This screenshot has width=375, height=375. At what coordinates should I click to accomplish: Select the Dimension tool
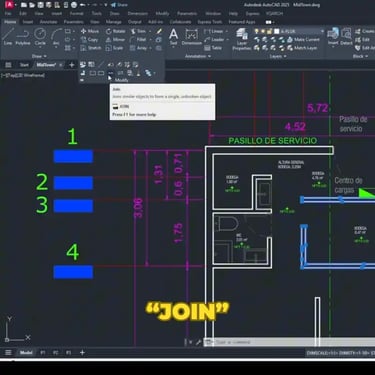pos(191,36)
